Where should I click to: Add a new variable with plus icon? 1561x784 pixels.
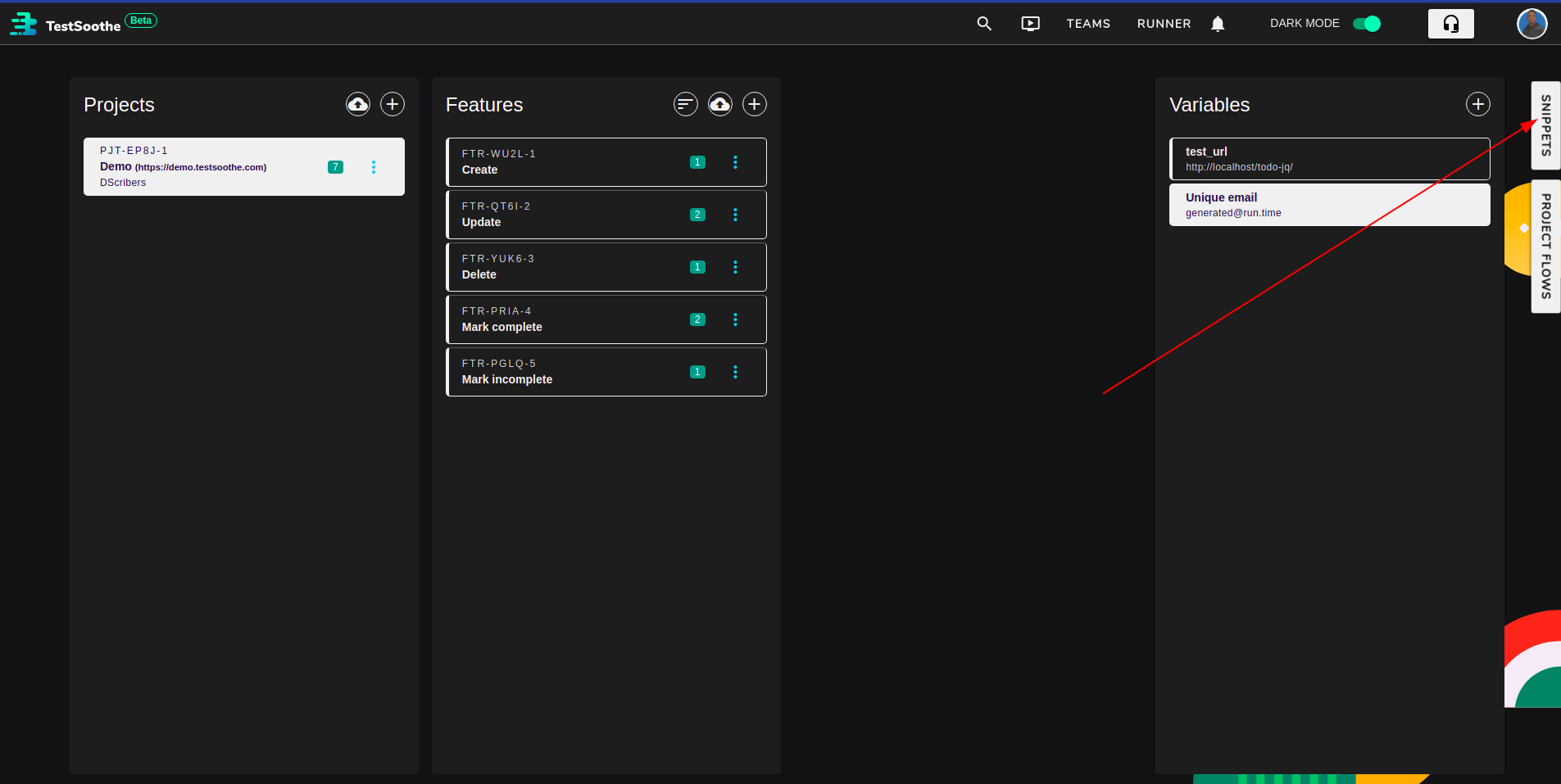(x=1478, y=104)
